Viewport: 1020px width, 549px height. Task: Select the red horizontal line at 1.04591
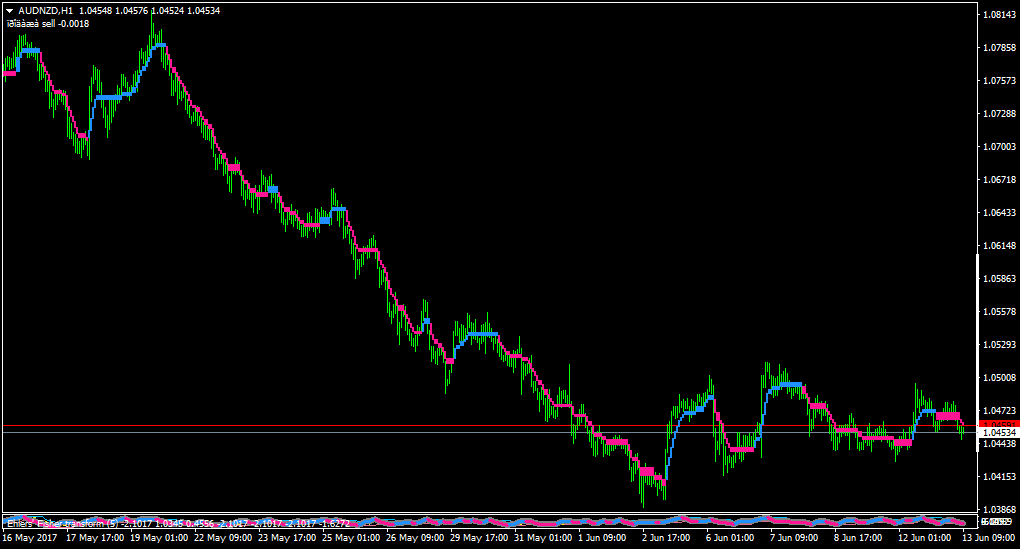489,426
